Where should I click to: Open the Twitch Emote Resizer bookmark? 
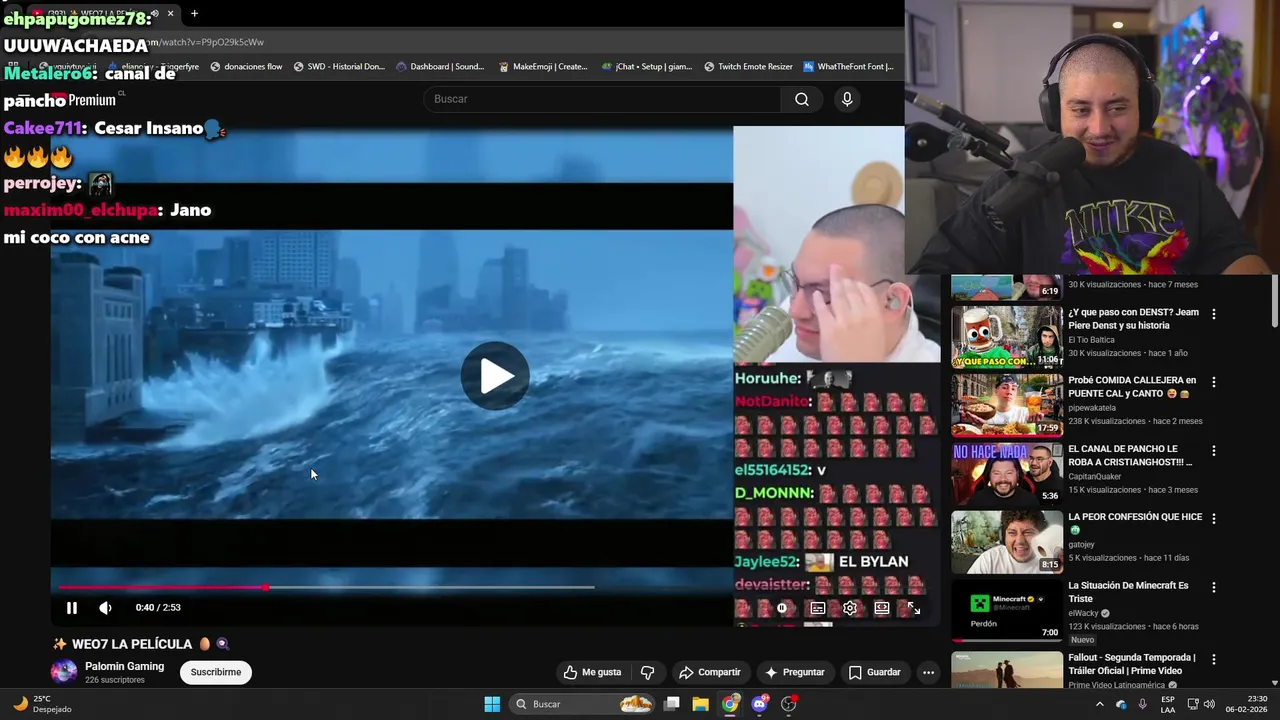click(748, 67)
